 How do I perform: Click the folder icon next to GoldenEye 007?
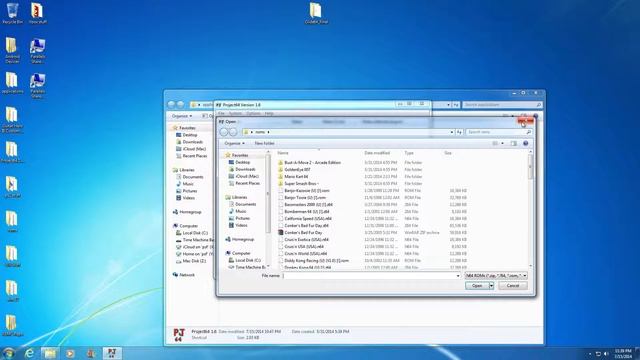point(280,169)
